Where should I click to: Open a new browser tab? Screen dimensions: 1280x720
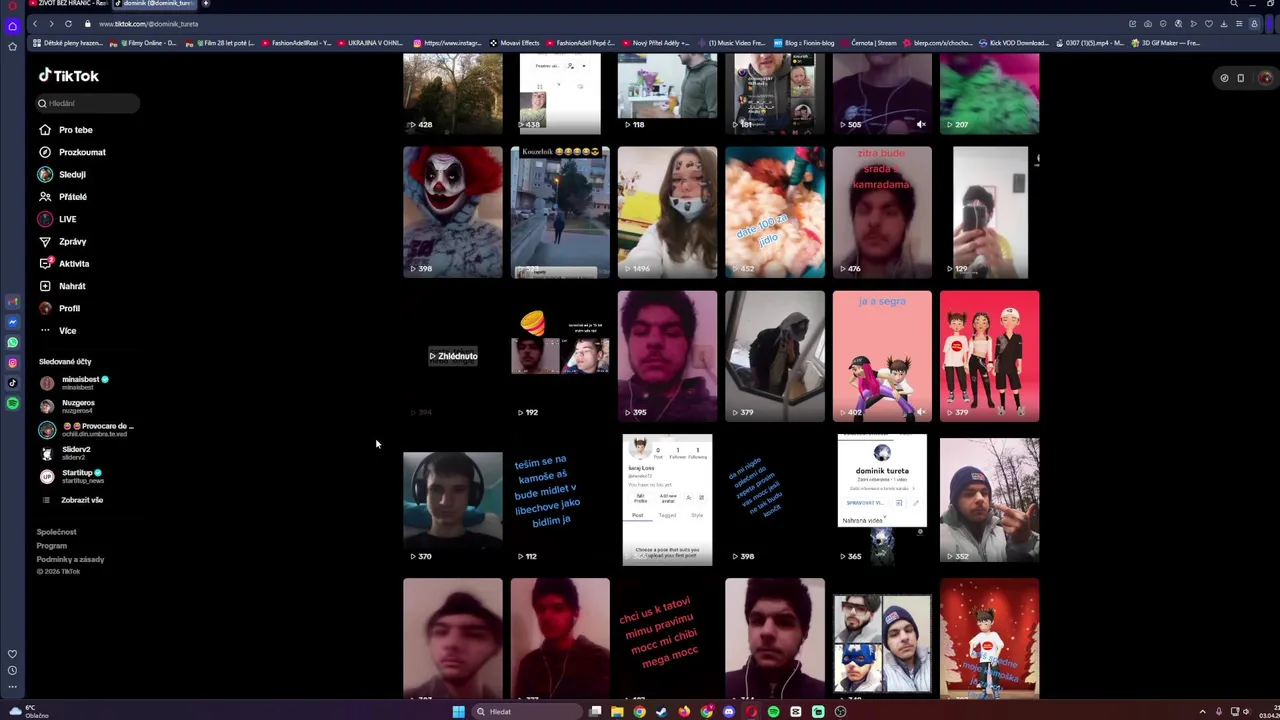tap(206, 4)
